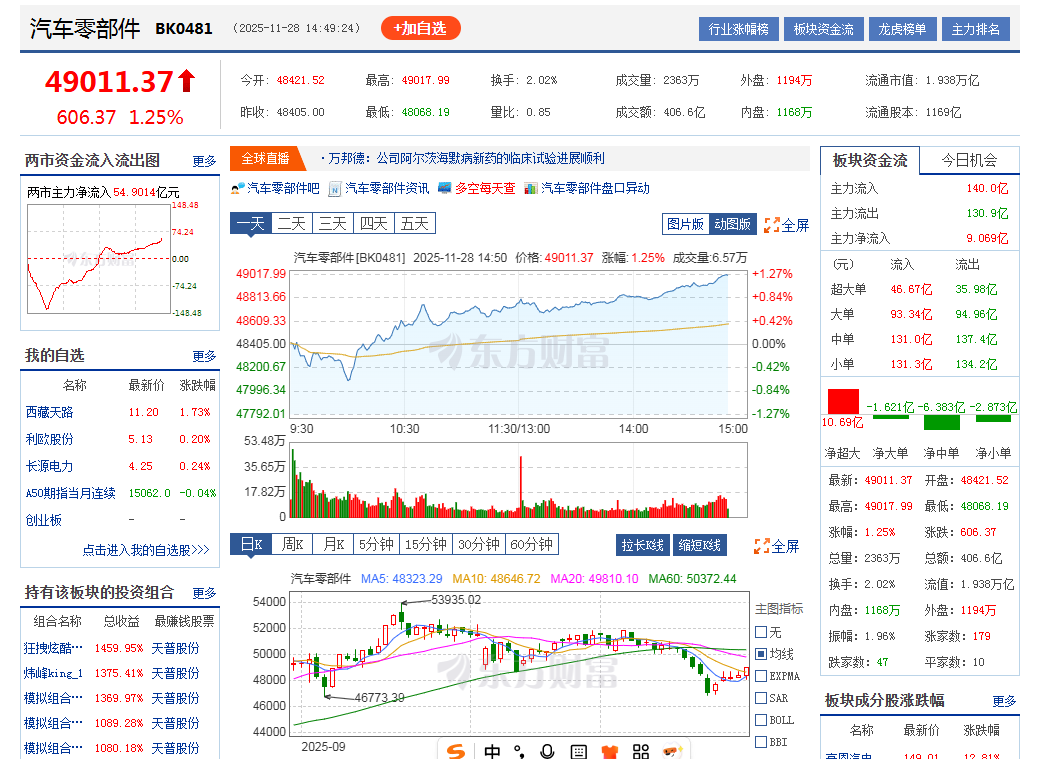Open 点击进入我的自选股 link
Screen dimensions: 1047x759
[146, 550]
